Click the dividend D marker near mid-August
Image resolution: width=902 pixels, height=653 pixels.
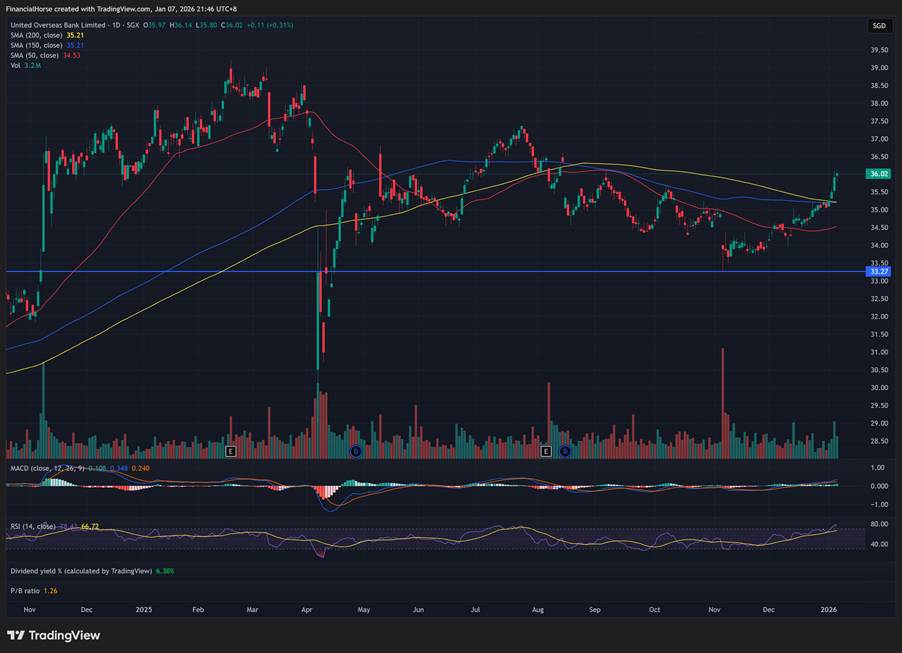[565, 452]
